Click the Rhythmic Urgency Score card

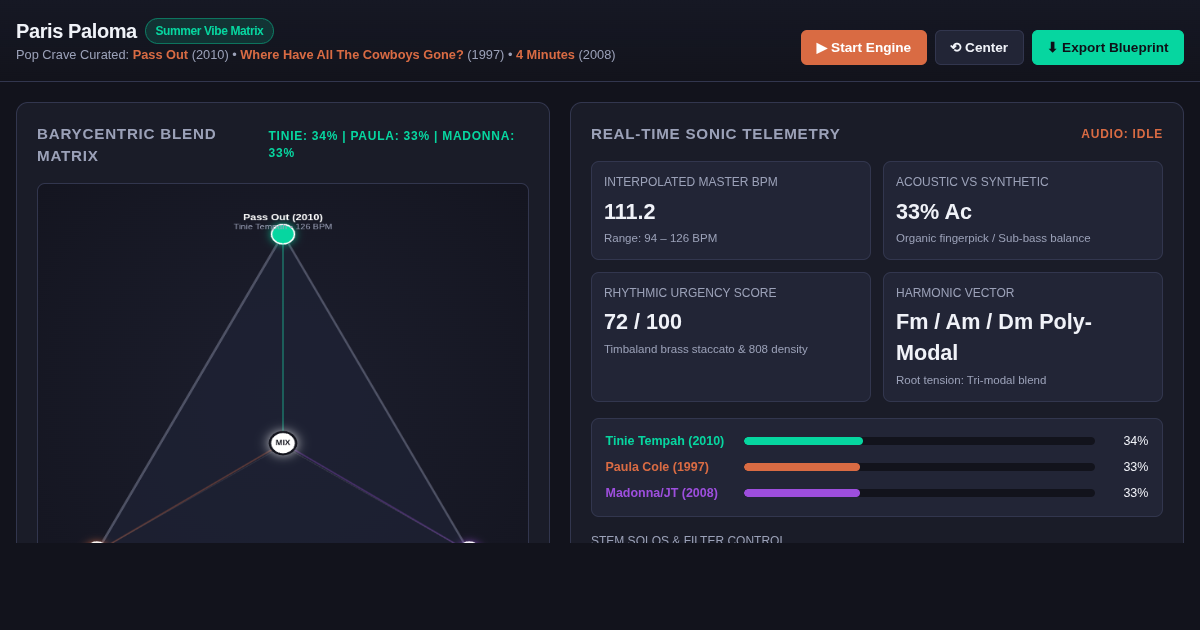731,337
